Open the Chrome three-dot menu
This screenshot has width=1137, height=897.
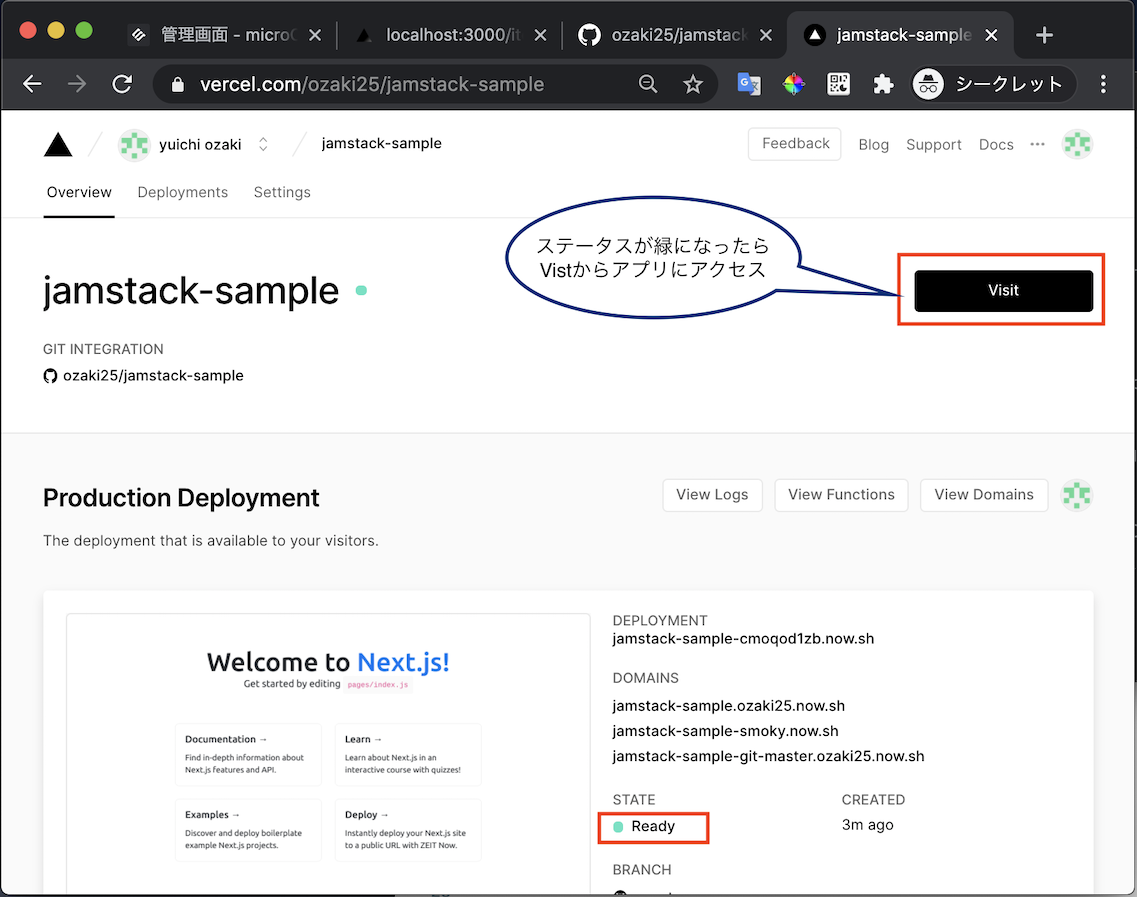[x=1103, y=84]
